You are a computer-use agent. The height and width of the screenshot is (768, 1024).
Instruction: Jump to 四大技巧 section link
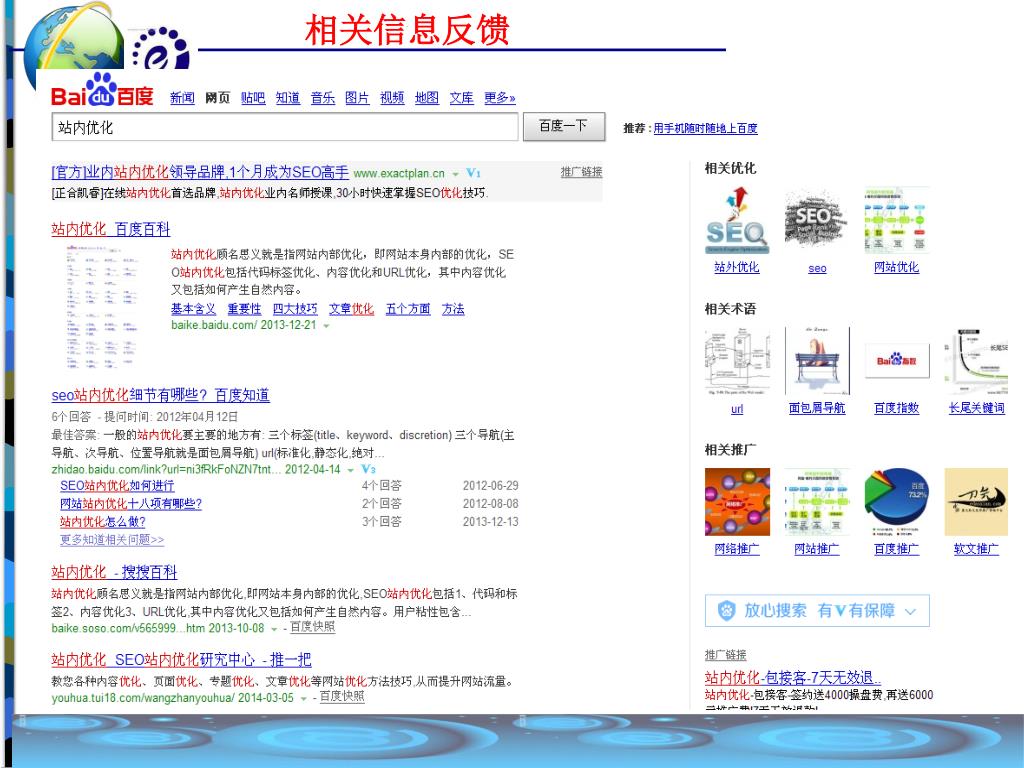coord(295,309)
